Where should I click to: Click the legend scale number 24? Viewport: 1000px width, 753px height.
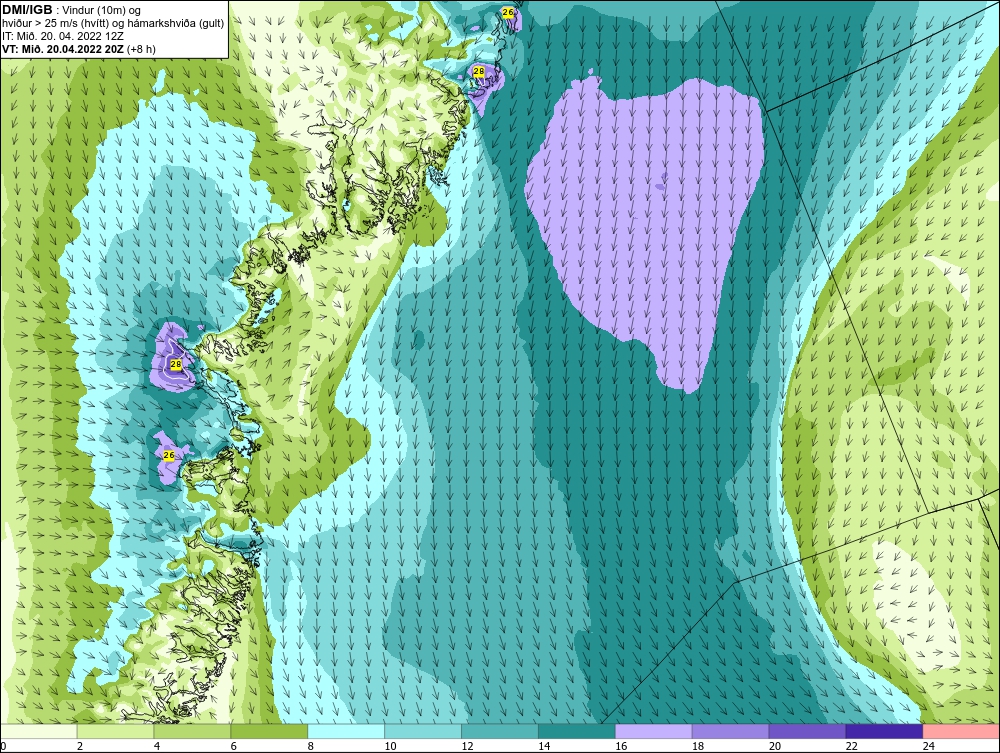[929, 746]
